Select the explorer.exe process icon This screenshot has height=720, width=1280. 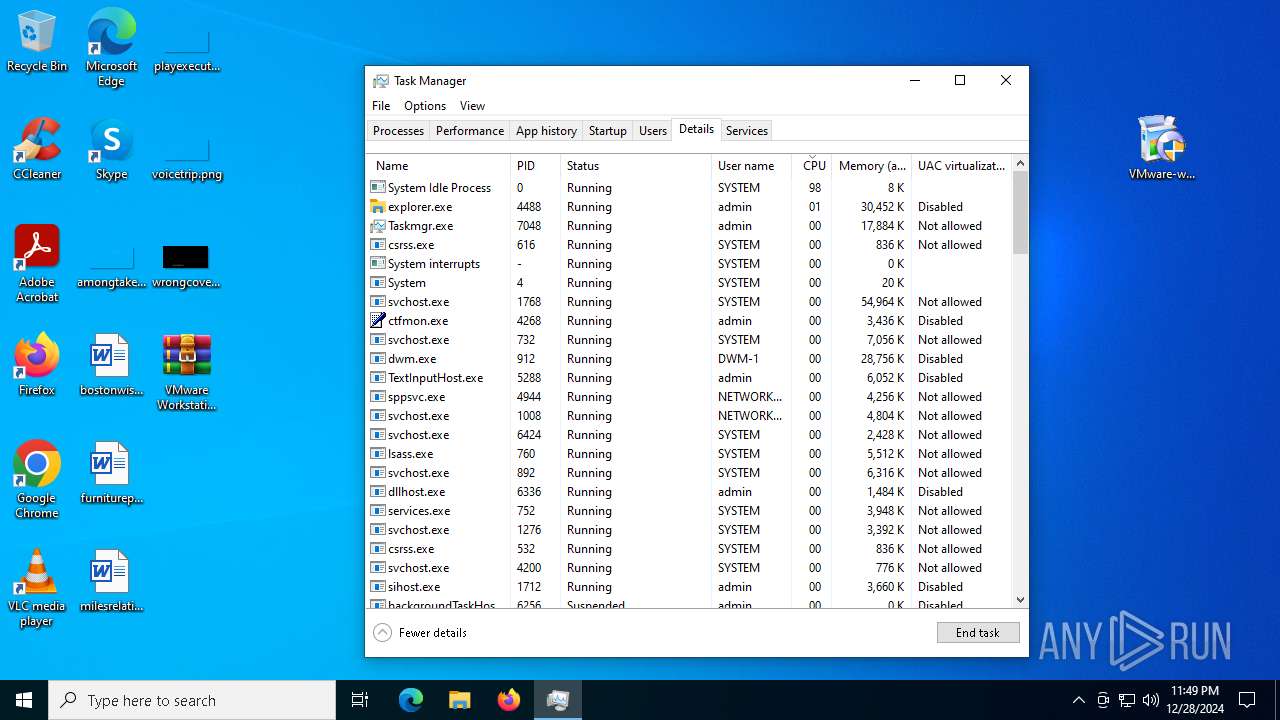[378, 207]
